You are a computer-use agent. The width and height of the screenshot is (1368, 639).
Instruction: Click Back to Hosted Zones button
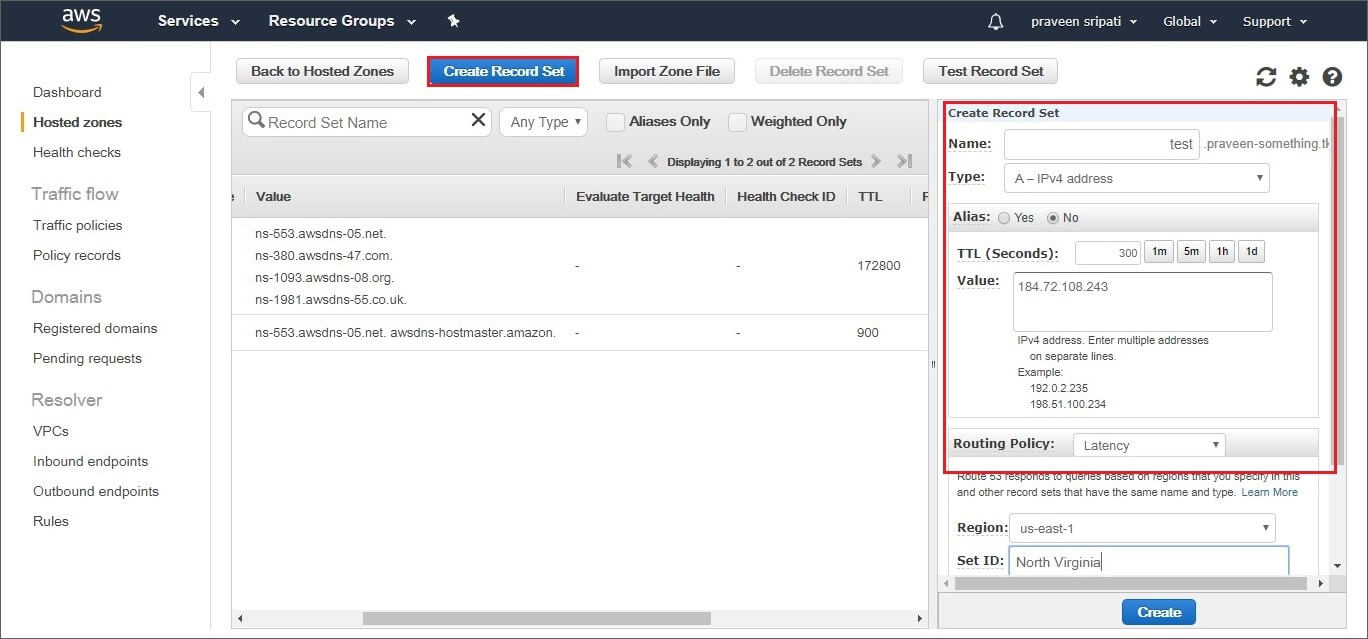tap(323, 71)
